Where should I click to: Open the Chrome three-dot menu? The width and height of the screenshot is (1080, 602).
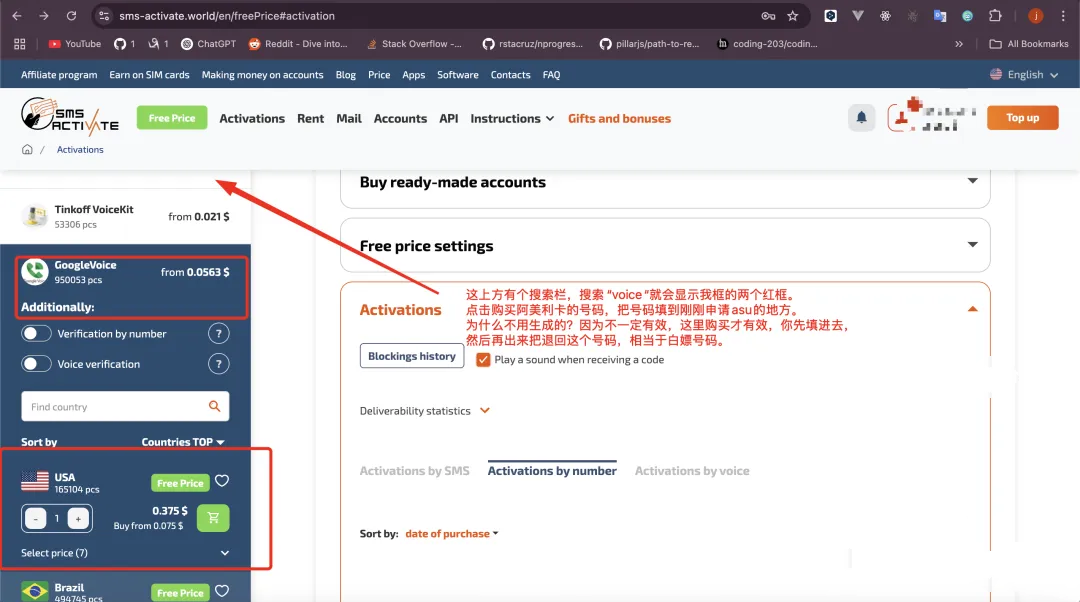[1063, 16]
